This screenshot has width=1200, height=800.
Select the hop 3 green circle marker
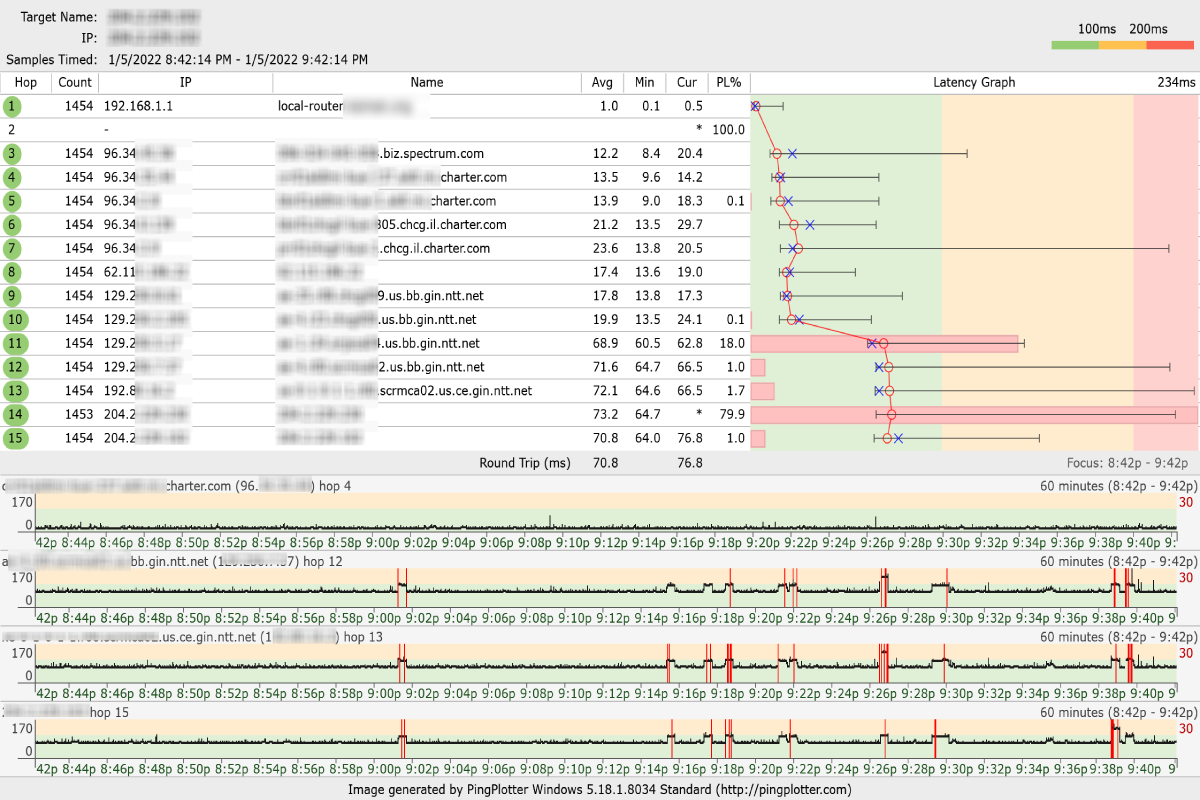12,154
